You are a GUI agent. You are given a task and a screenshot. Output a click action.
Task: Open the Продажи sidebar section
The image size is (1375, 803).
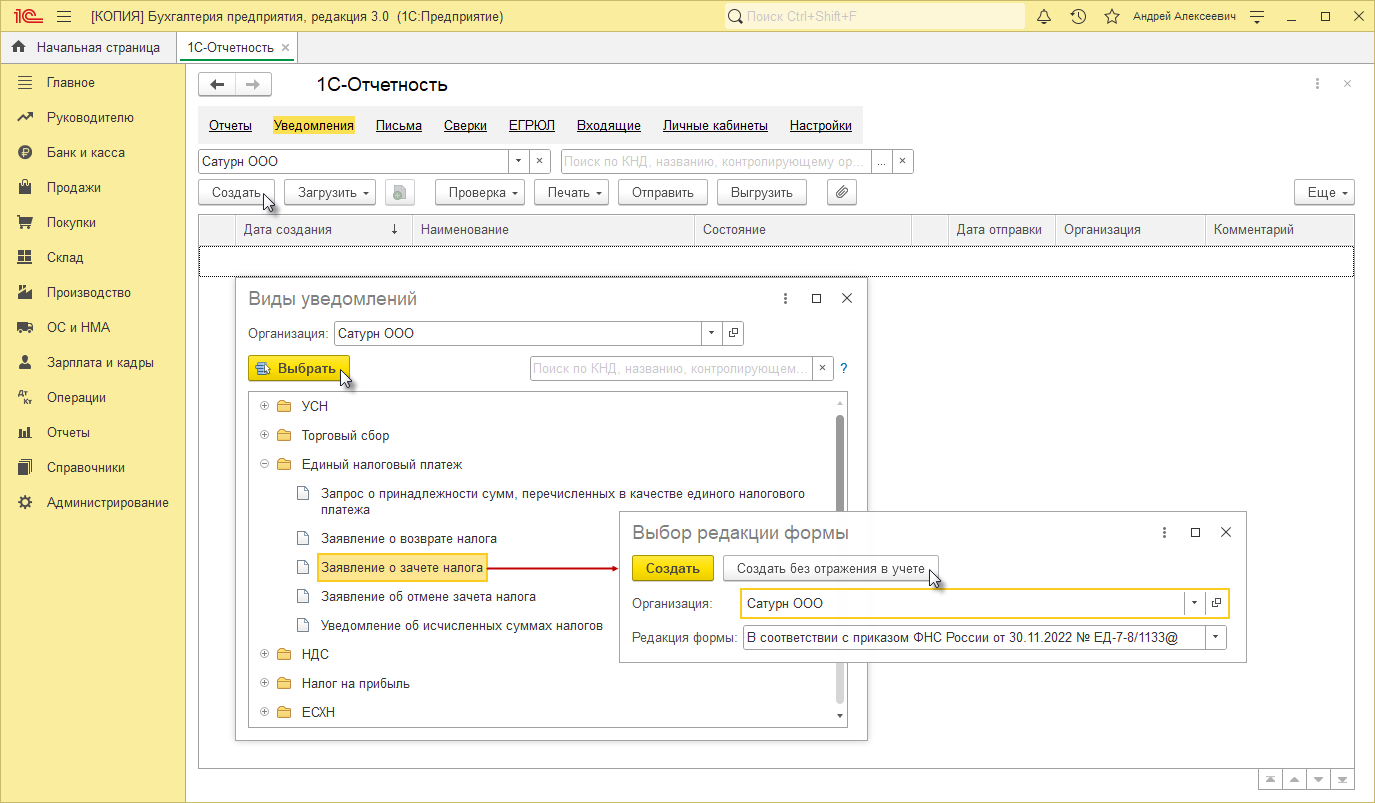tap(74, 188)
